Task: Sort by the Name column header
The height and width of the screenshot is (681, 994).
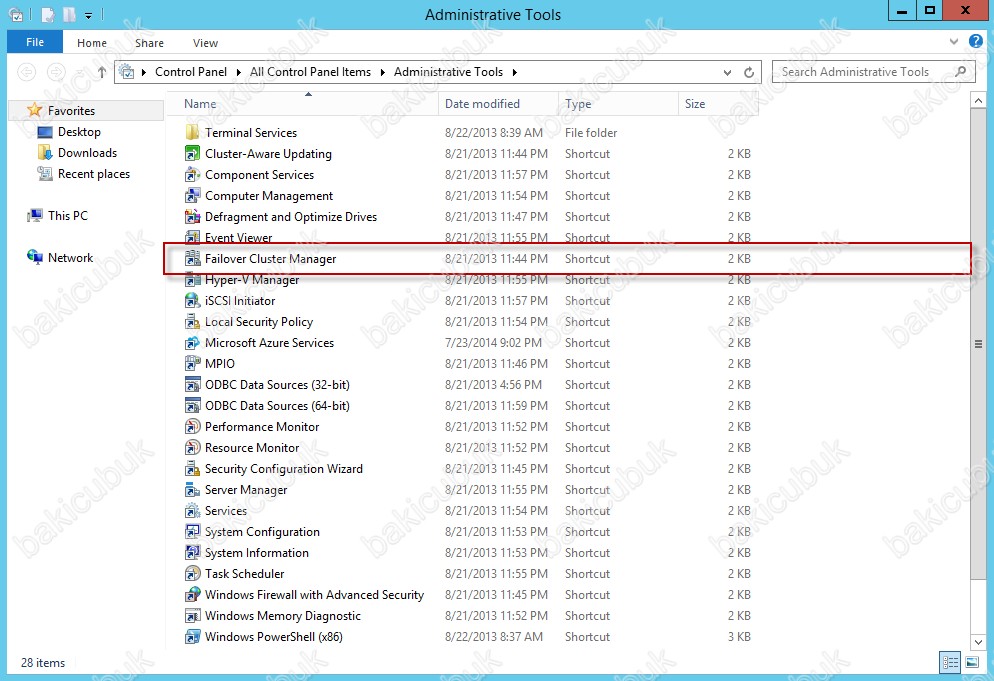Action: (x=302, y=104)
